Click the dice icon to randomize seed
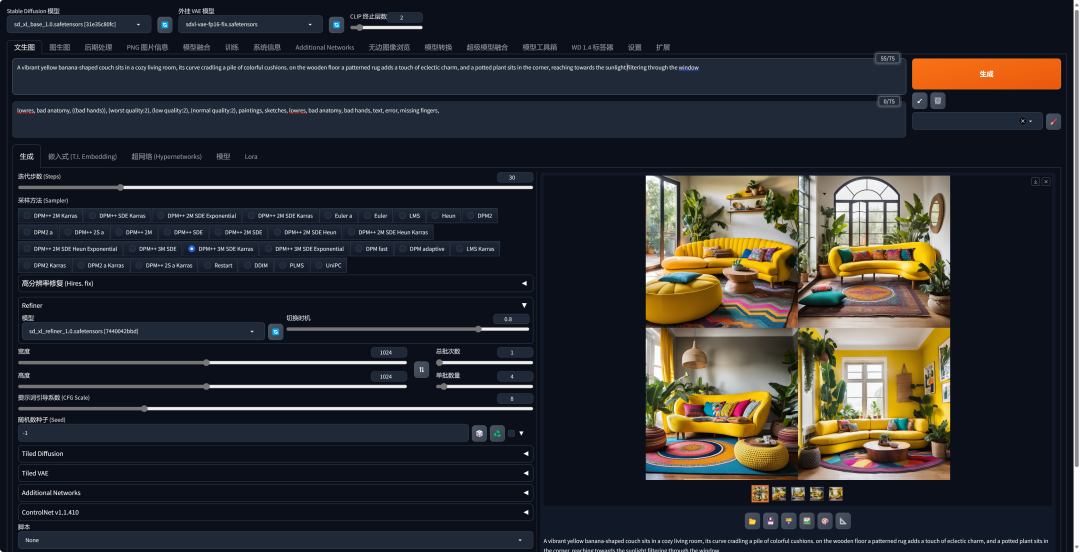The width and height of the screenshot is (1080, 552). [479, 433]
